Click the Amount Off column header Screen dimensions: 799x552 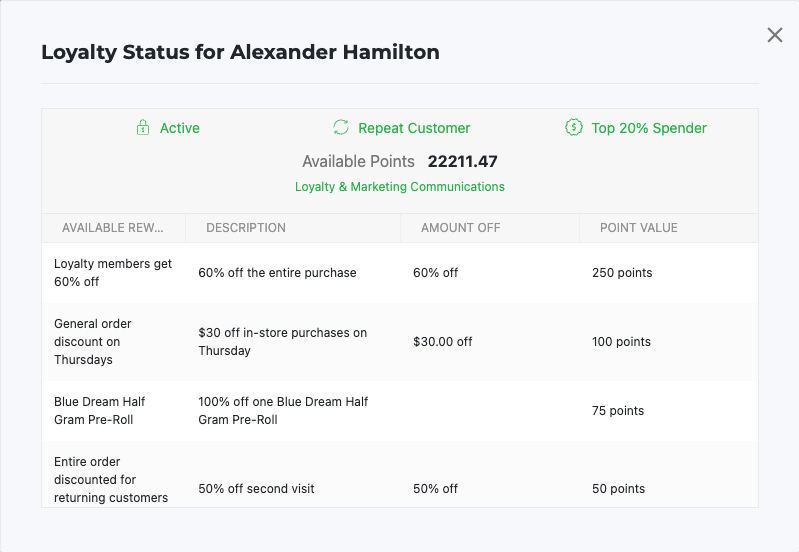click(490, 228)
